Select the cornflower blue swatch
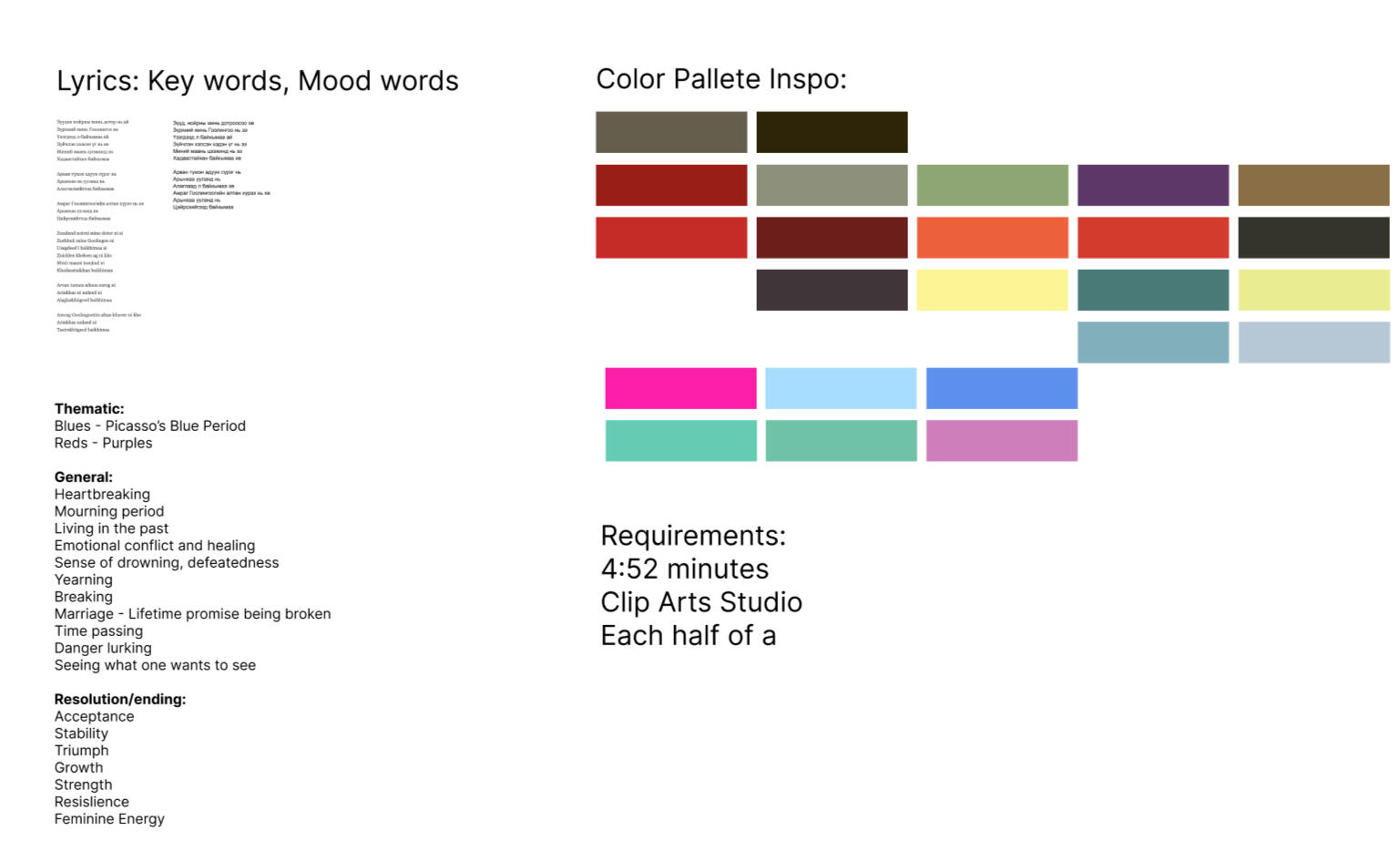Screen dimensions: 1400x862 [x=1001, y=388]
